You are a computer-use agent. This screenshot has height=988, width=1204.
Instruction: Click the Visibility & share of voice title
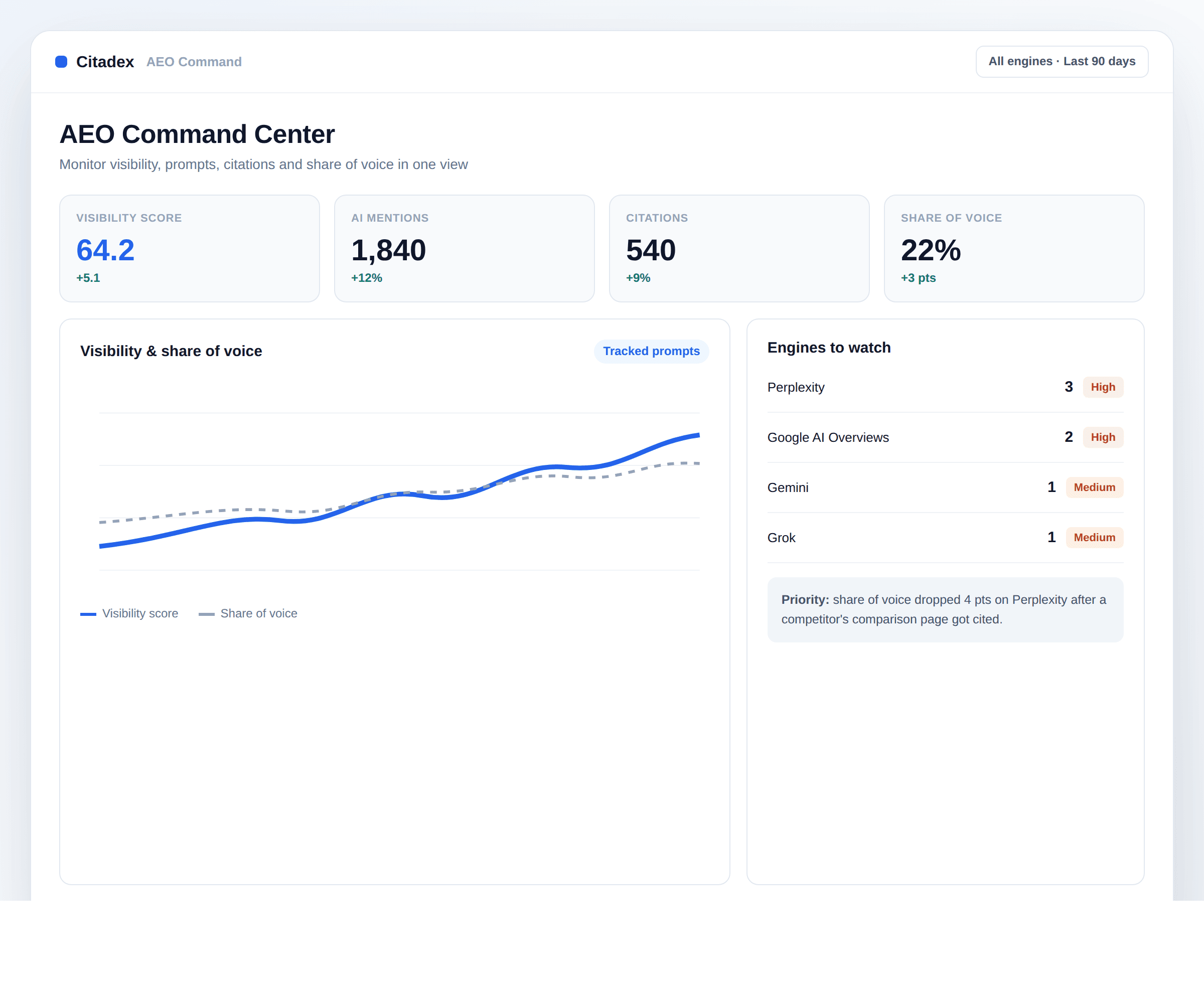coord(172,351)
